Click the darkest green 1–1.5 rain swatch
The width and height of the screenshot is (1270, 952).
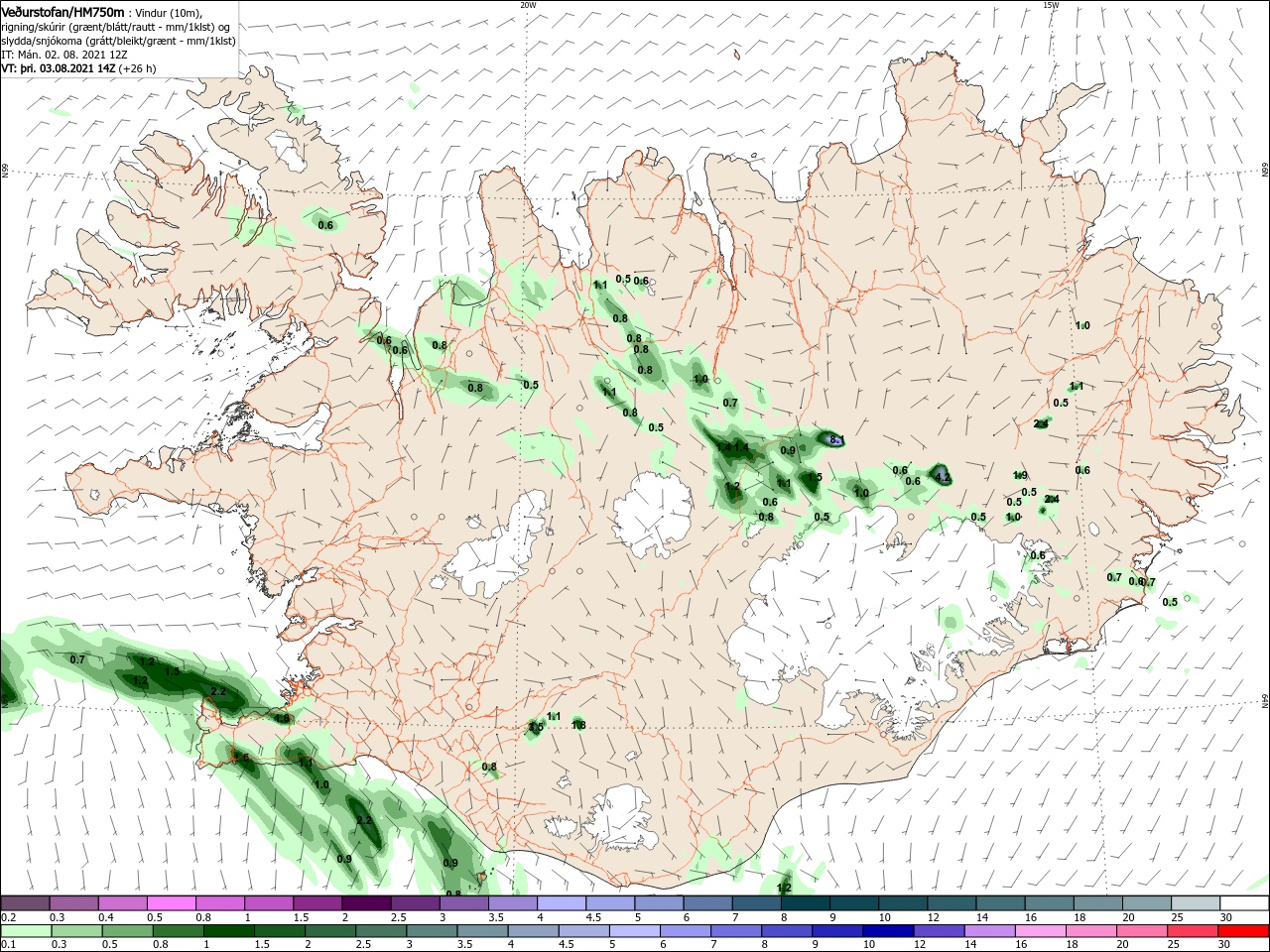(x=229, y=931)
